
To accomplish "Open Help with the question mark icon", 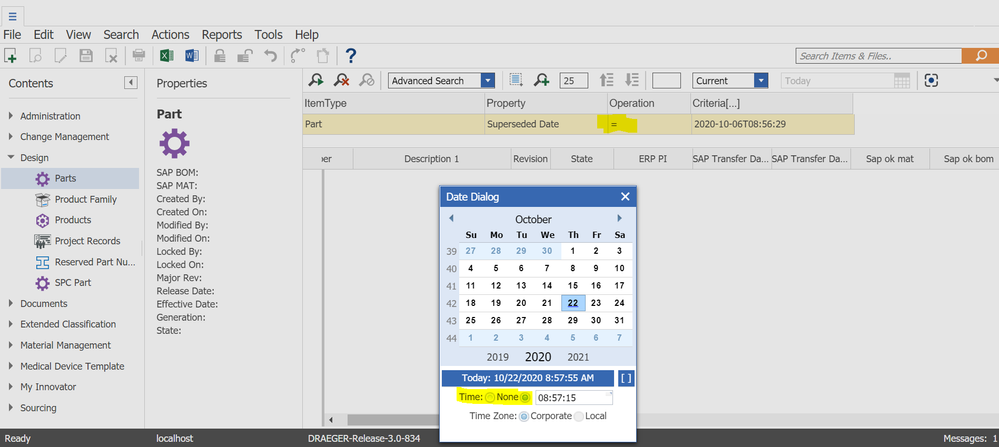I will pos(351,56).
